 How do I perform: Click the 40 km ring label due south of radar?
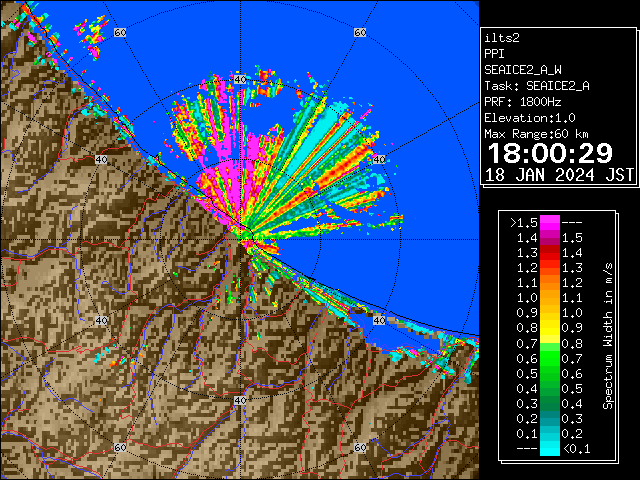240,400
